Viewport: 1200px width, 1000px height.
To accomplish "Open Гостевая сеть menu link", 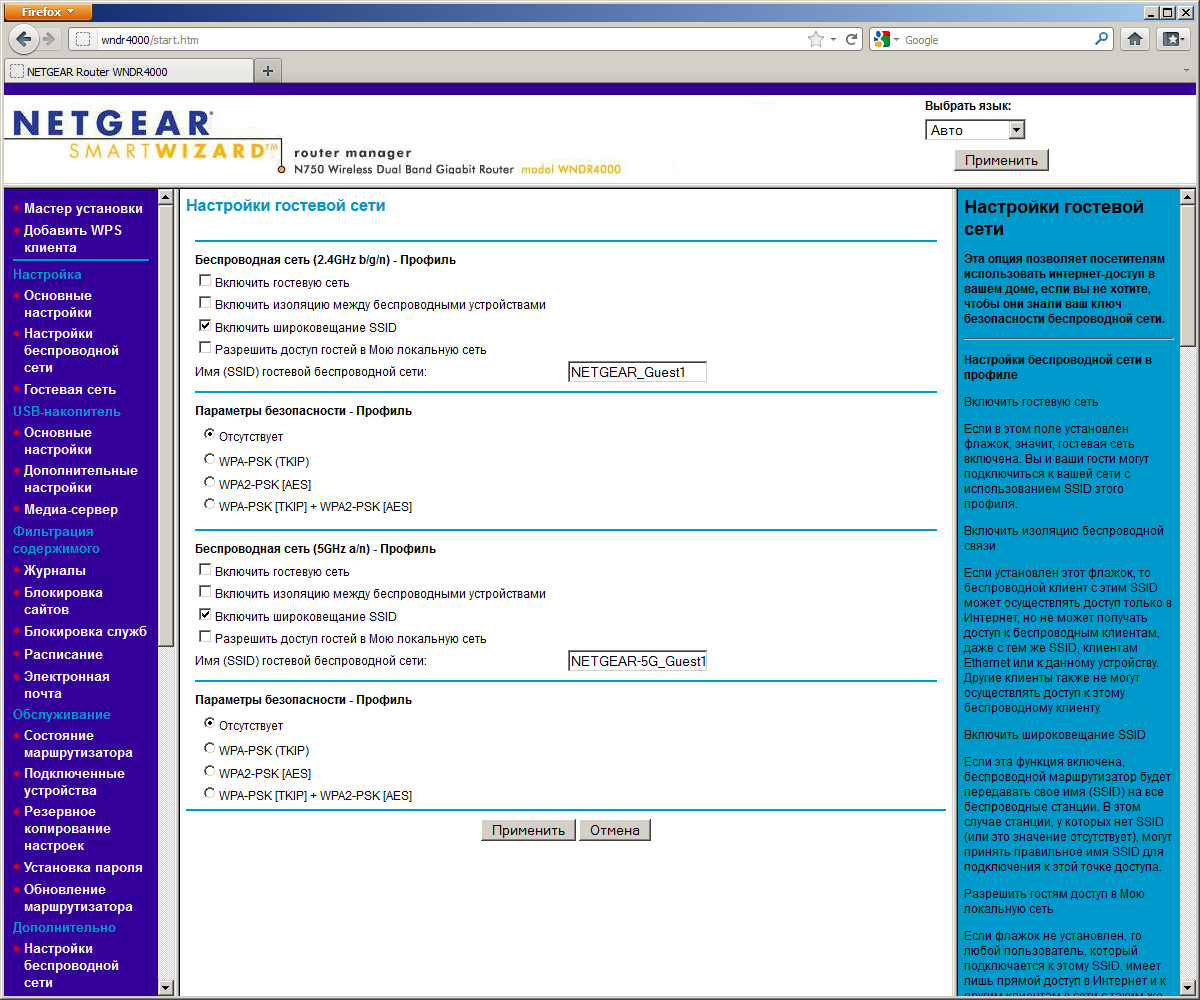I will 70,390.
